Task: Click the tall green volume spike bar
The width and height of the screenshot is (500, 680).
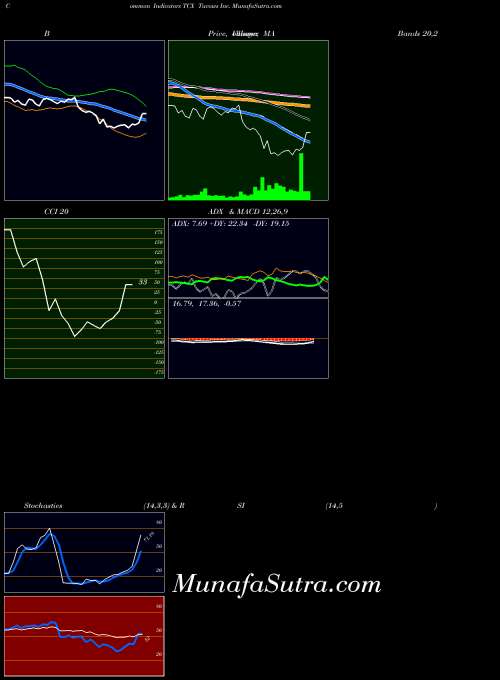Action: click(301, 177)
